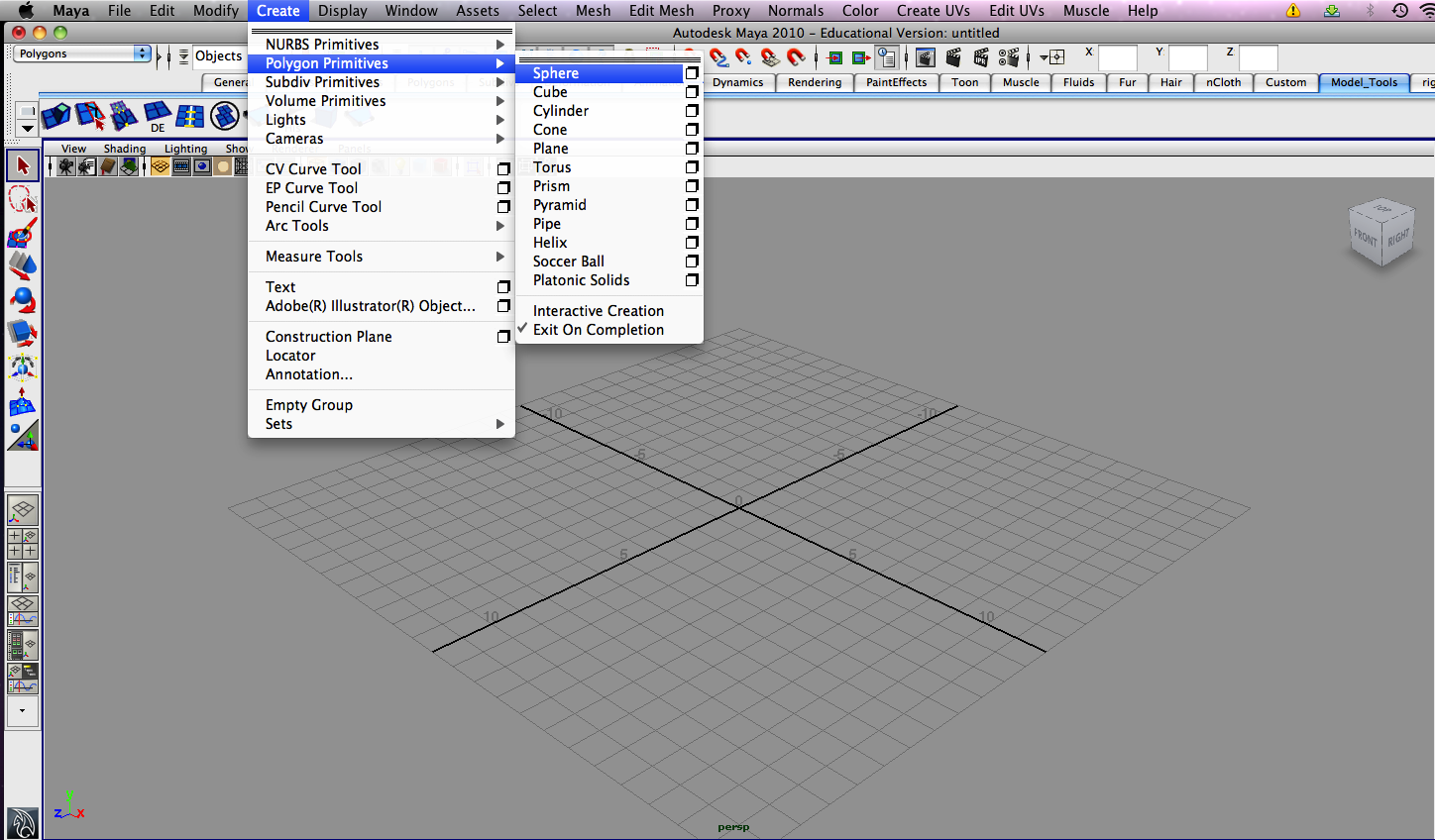Image resolution: width=1435 pixels, height=840 pixels.
Task: Activate the Paint Selection tool
Action: pyautogui.click(x=22, y=235)
